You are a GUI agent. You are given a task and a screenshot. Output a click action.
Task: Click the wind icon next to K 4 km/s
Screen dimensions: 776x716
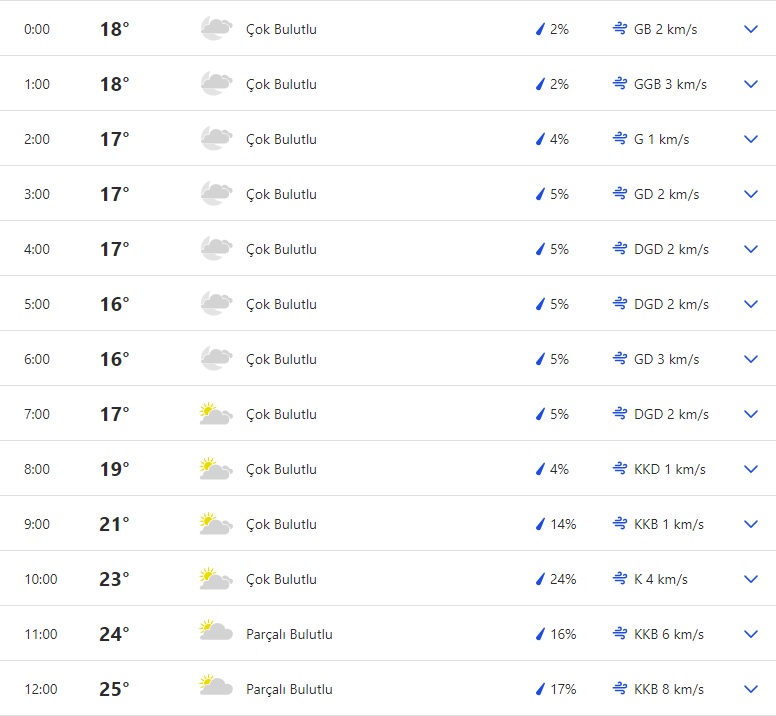tap(620, 579)
